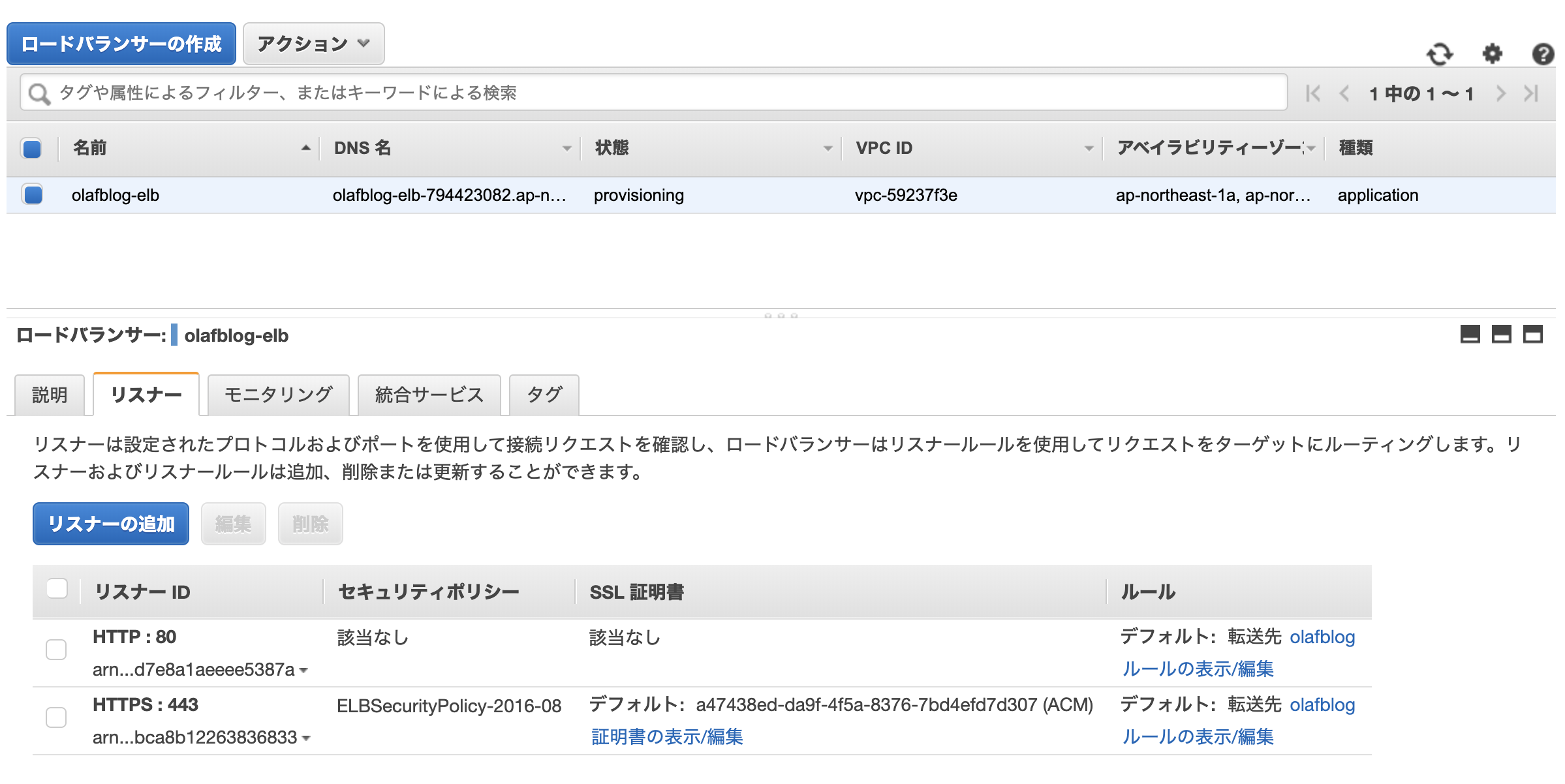Open the help icon
This screenshot has width=1565, height=784.
coord(1543,55)
